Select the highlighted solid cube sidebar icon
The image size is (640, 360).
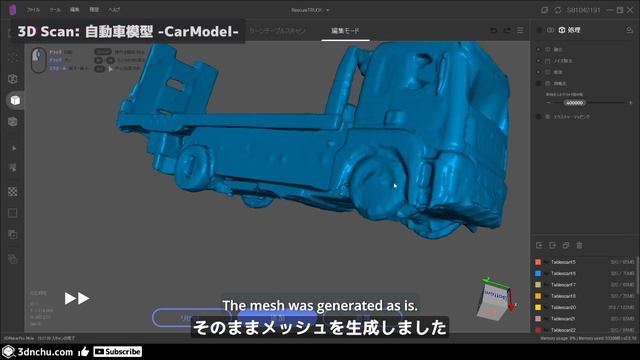pos(15,100)
